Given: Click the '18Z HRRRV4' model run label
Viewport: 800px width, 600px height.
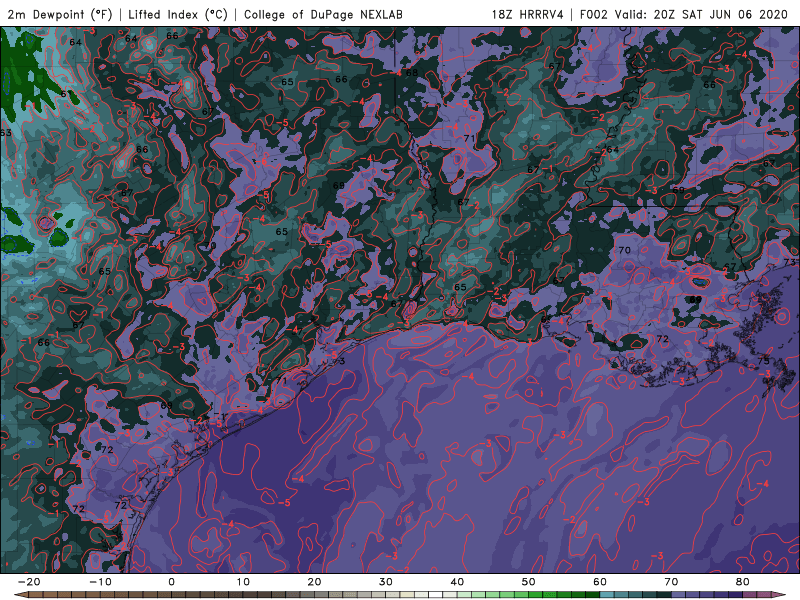Looking at the screenshot, I should [528, 14].
